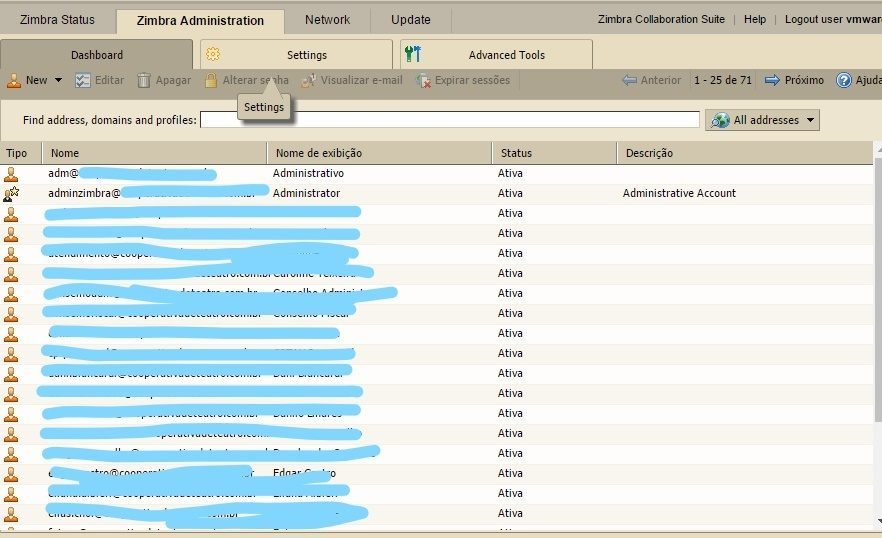Click 'Ativa' status in Administrativo row

coord(510,173)
